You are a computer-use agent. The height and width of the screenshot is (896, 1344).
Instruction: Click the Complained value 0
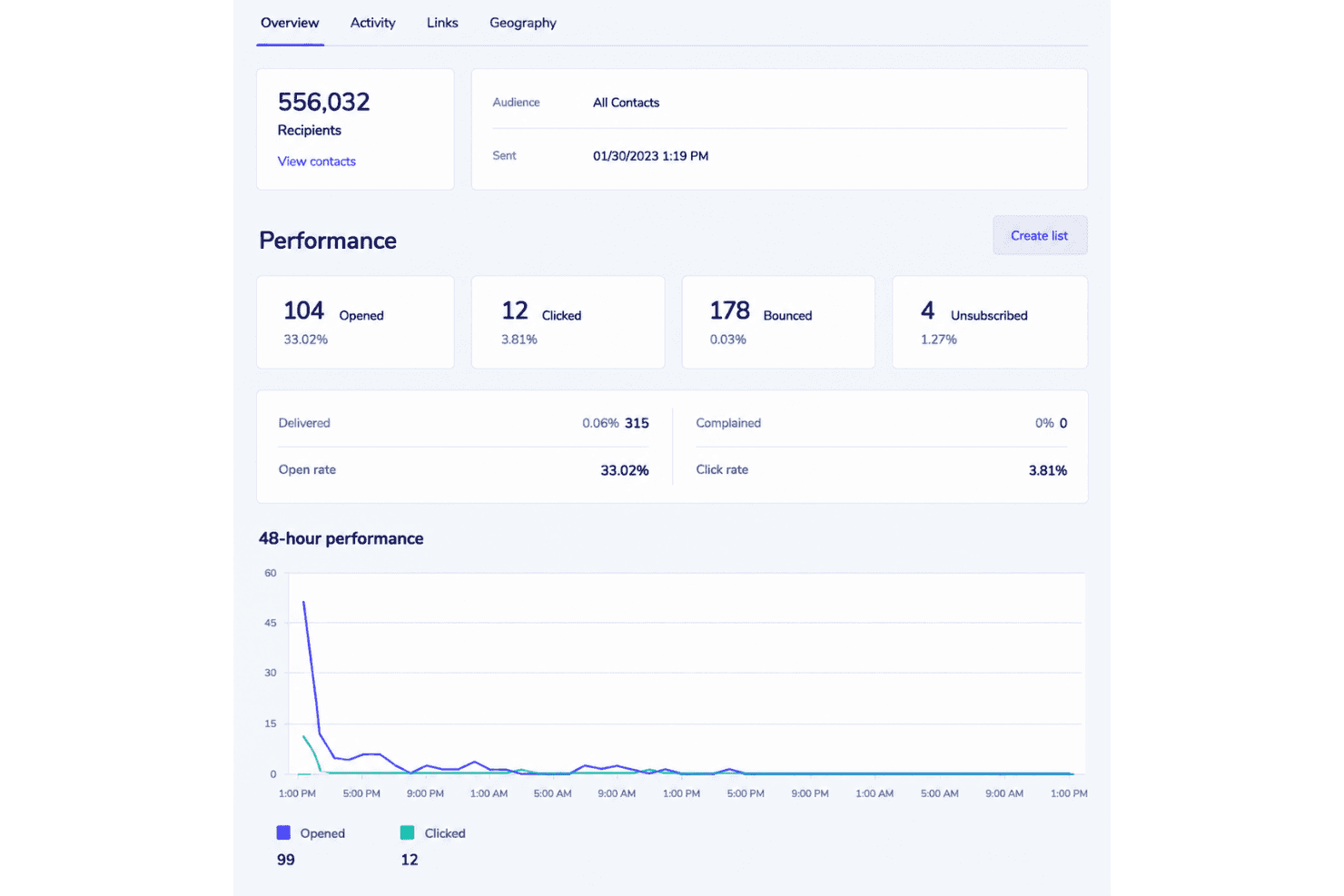tap(1063, 423)
